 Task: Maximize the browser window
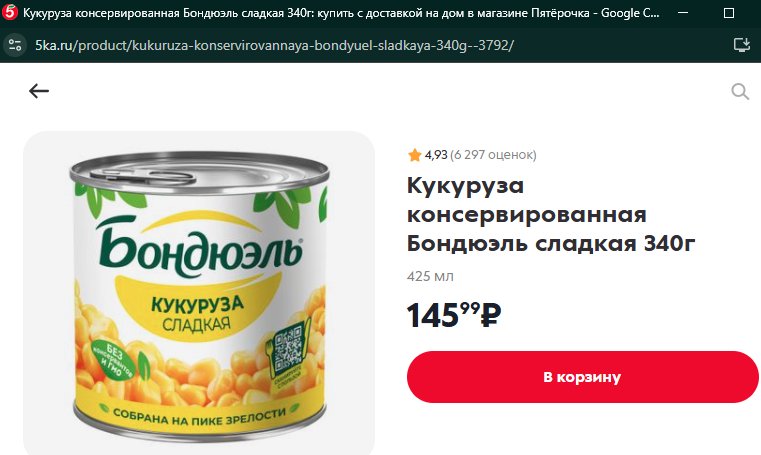tap(728, 13)
